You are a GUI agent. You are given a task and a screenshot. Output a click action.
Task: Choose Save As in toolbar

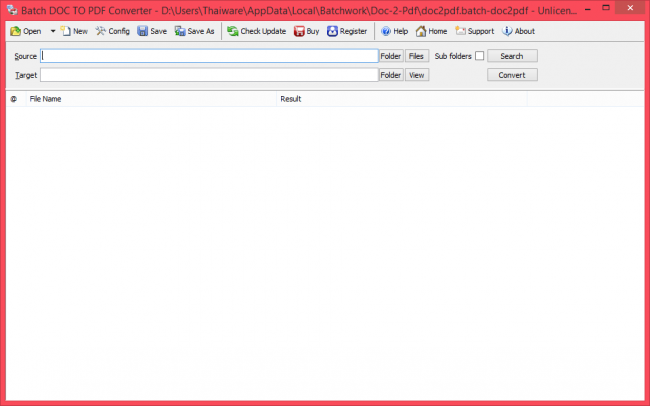tap(194, 31)
